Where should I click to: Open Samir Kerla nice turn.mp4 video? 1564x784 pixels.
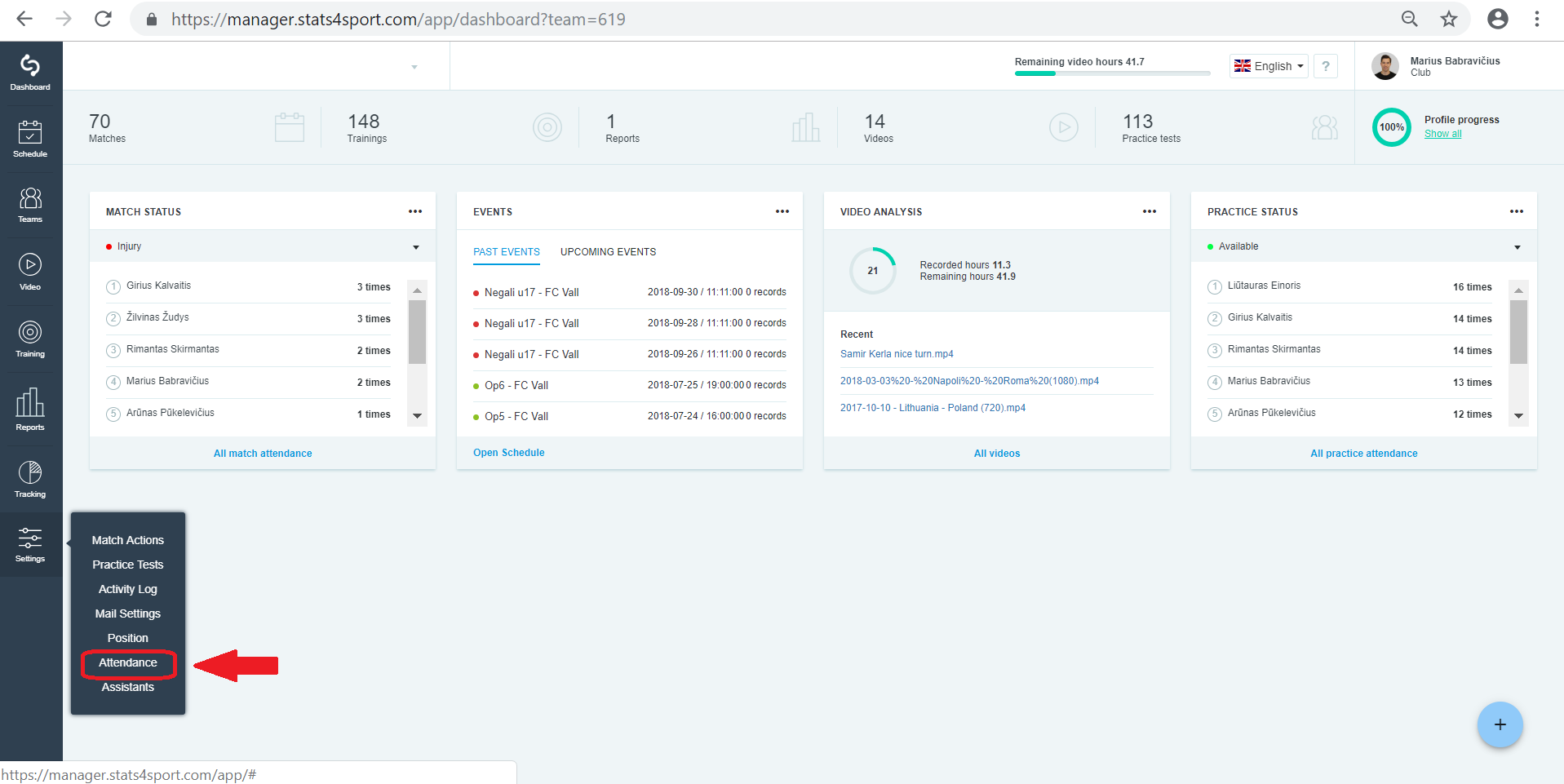(x=897, y=354)
